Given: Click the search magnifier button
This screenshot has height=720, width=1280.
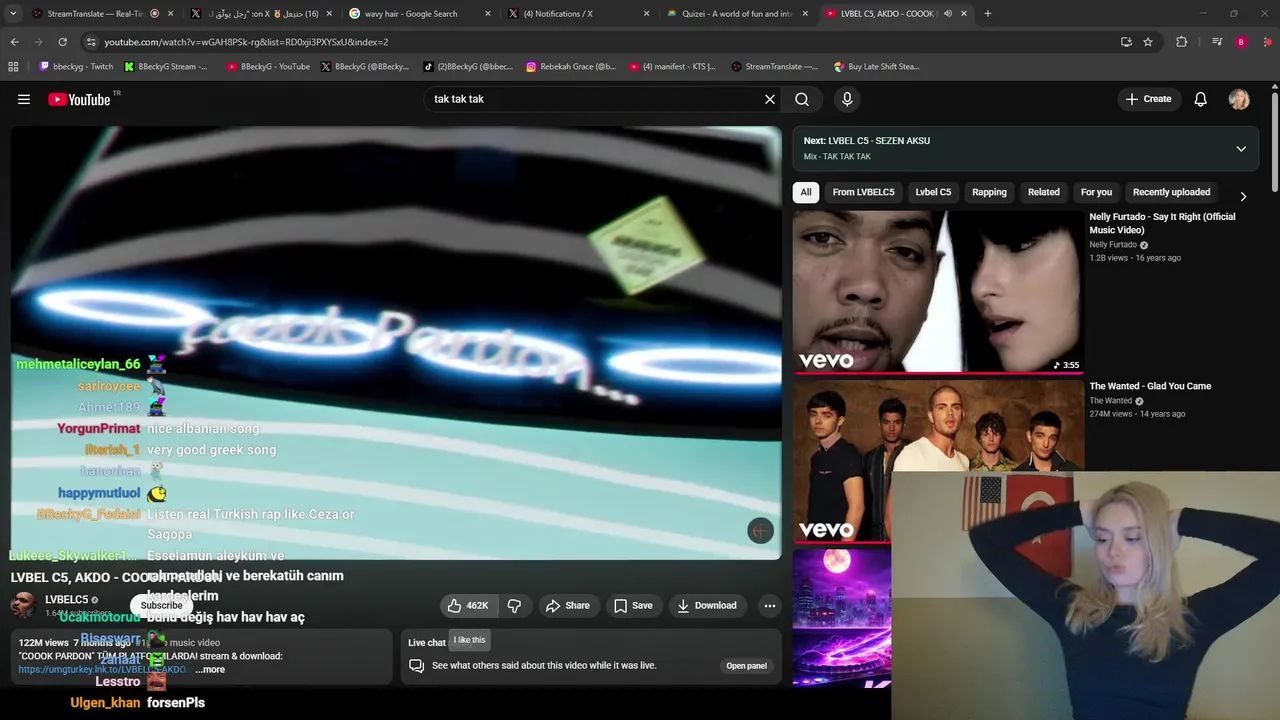Looking at the screenshot, I should click(802, 99).
